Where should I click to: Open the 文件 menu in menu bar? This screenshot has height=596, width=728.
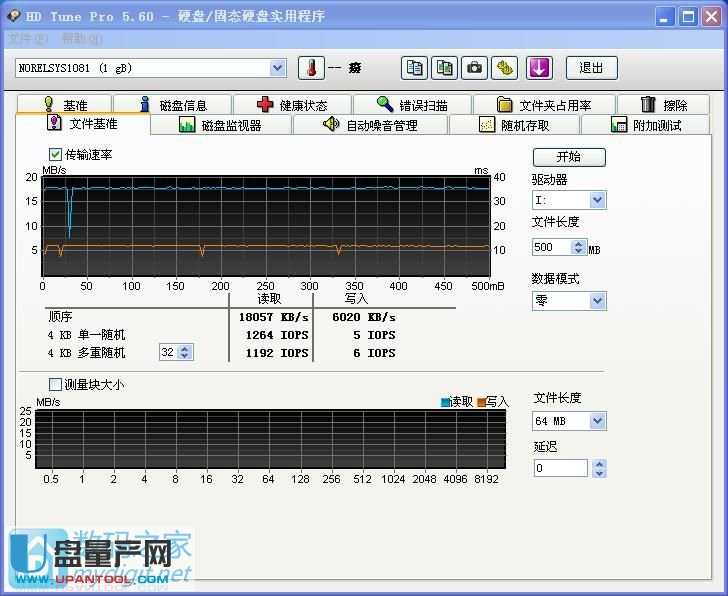coord(27,39)
